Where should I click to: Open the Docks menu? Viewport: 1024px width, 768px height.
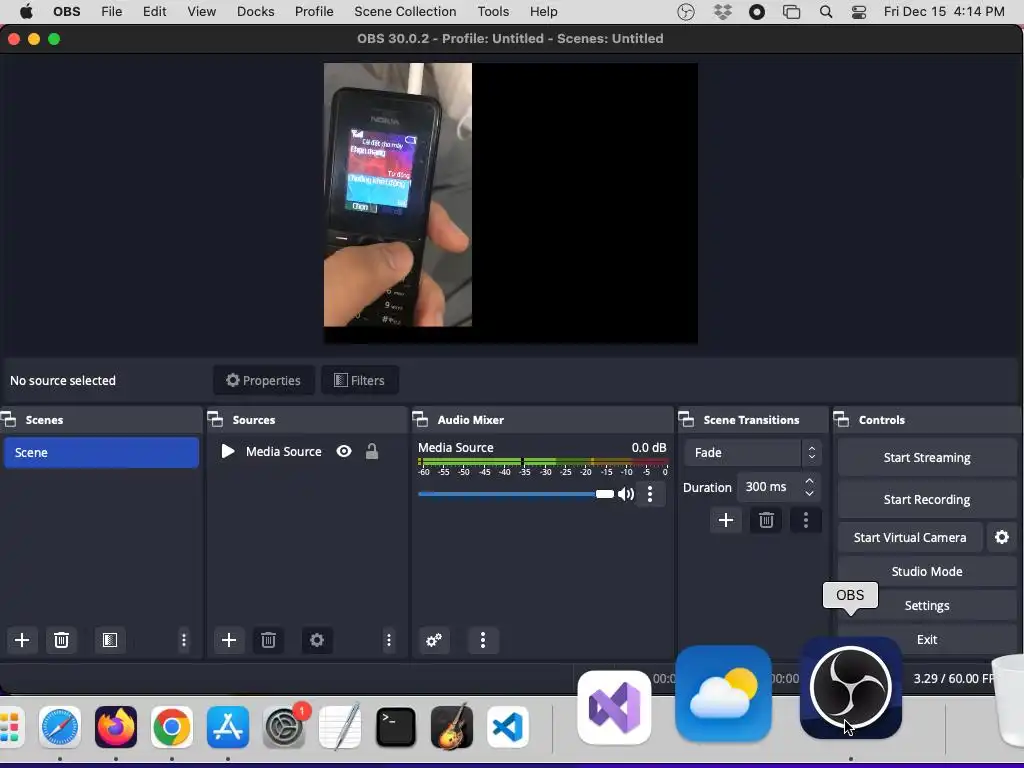click(255, 12)
